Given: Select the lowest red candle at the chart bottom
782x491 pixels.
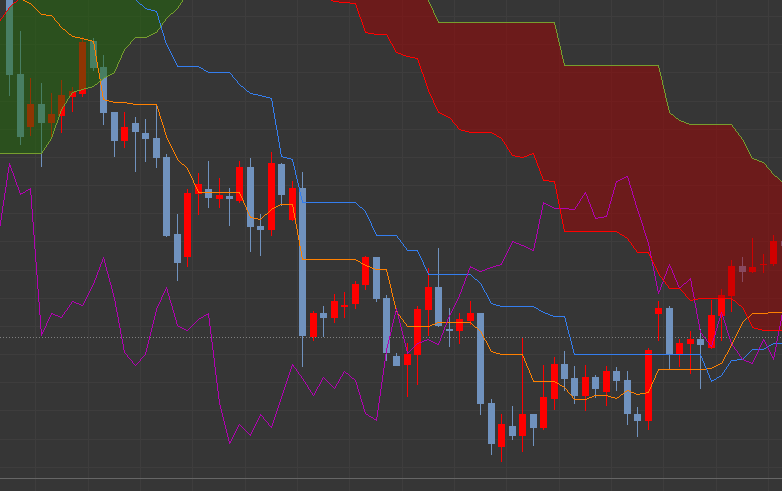Looking at the screenshot, I should (x=501, y=435).
